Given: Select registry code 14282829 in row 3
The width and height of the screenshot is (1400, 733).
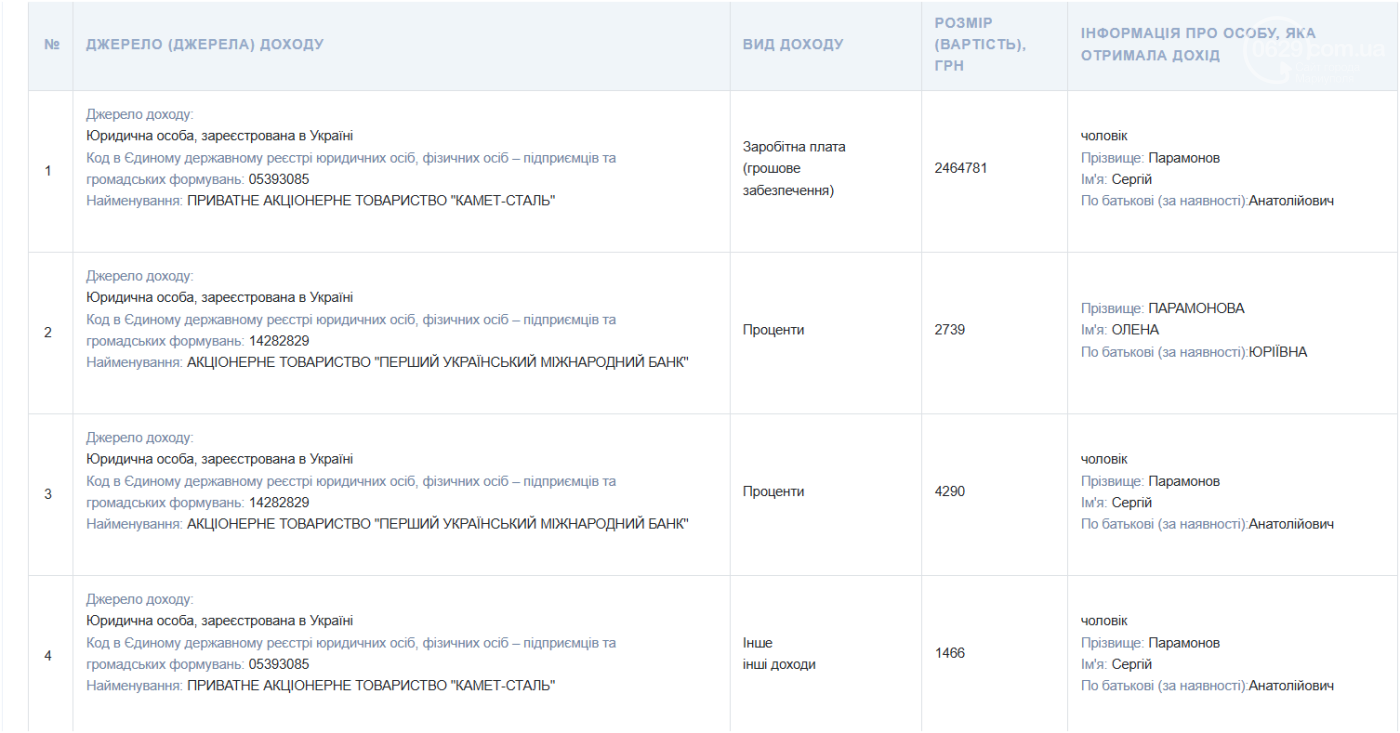Looking at the screenshot, I should coord(279,503).
